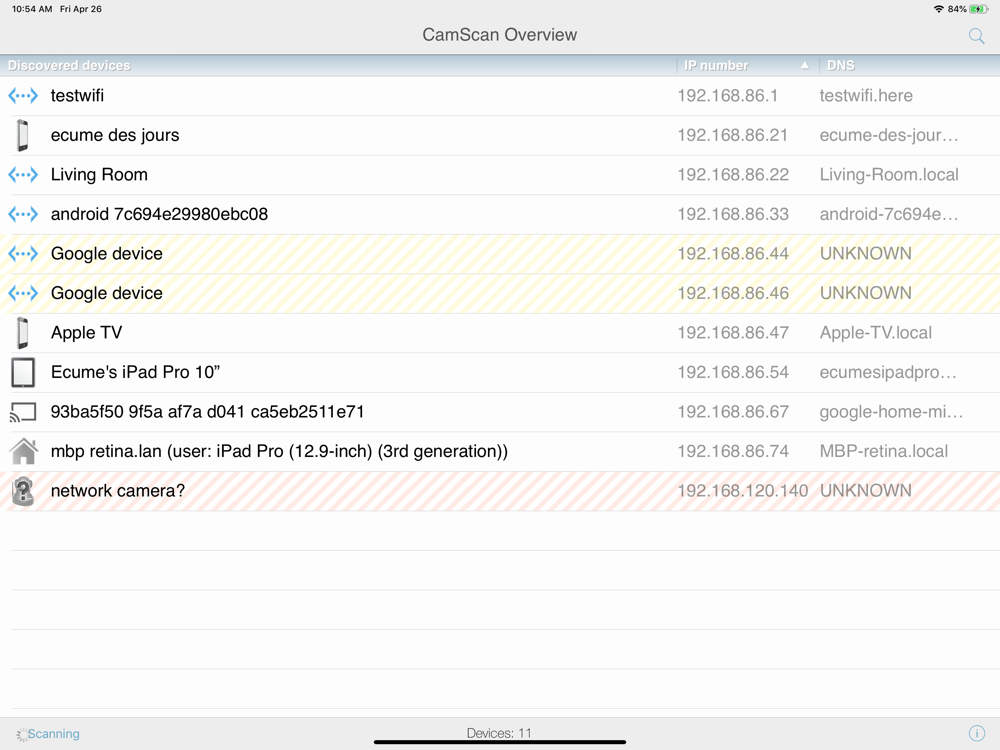The image size is (1000, 750).
Task: Click the device icon beside Apple TV
Action: pyautogui.click(x=23, y=333)
